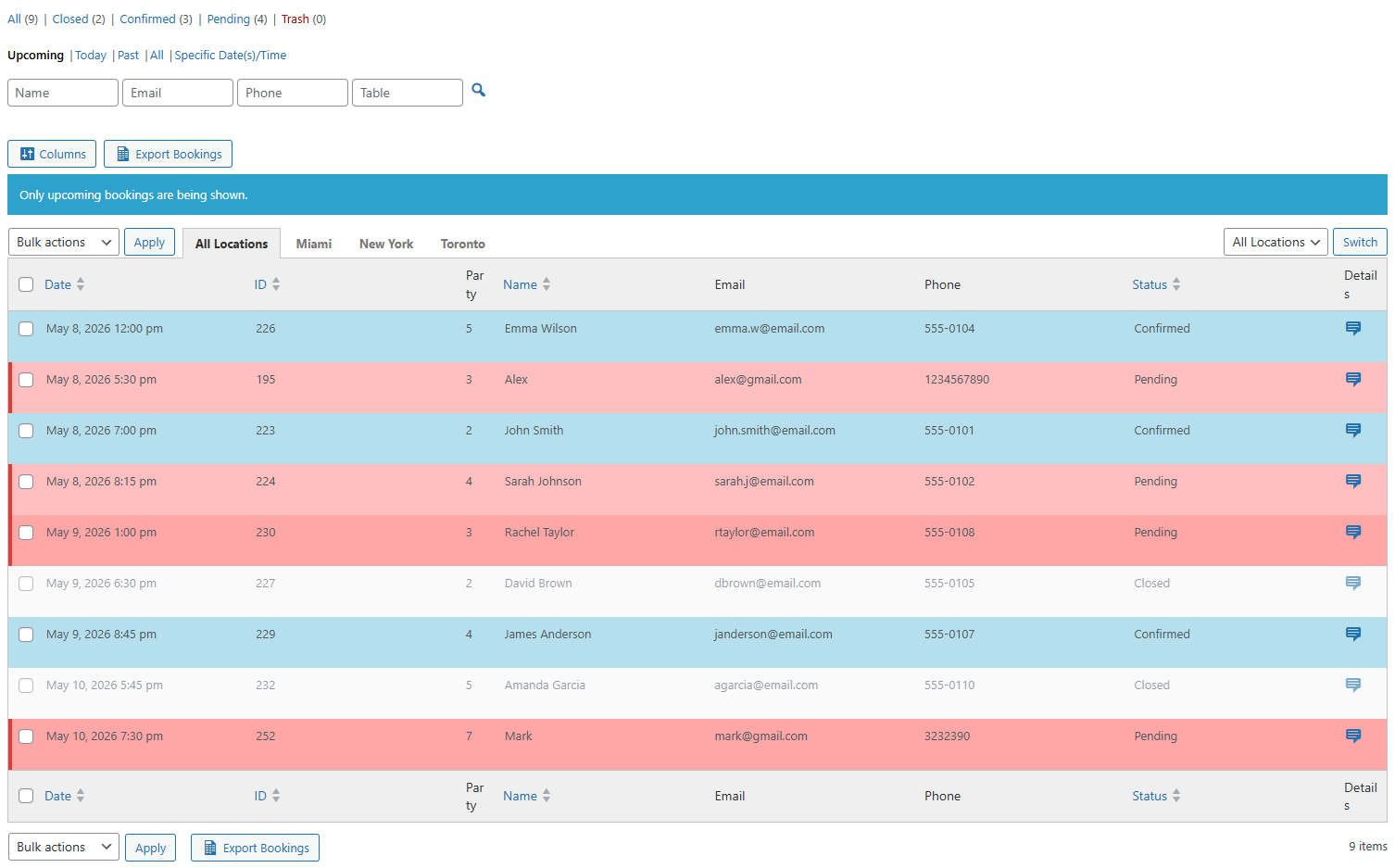Focus the Table search field
The width and height of the screenshot is (1395, 868).
pos(408,93)
